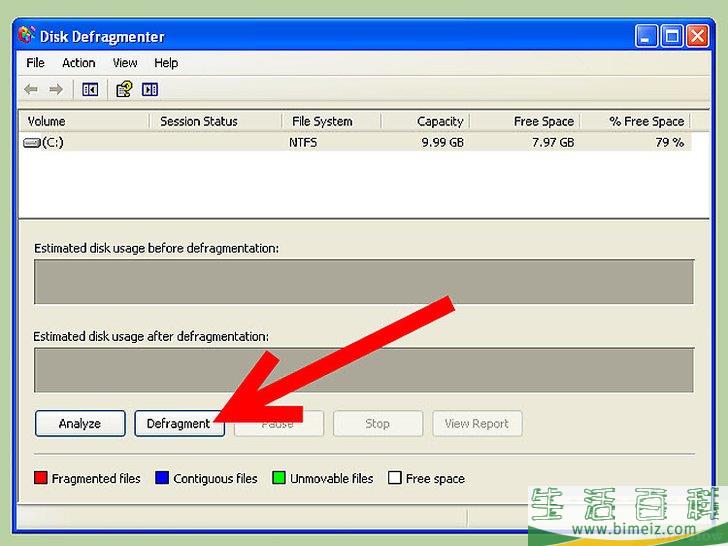This screenshot has height=546, width=728.
Task: Click the Disk Defragmenter title bar icon
Action: (26, 36)
